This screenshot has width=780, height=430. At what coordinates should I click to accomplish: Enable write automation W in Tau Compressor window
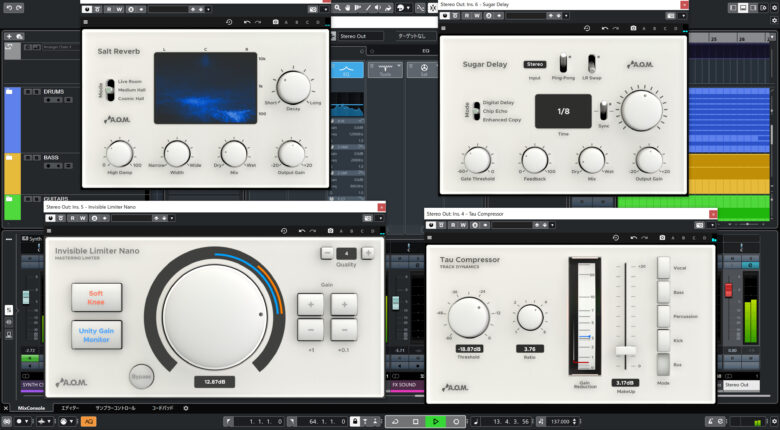tap(463, 225)
